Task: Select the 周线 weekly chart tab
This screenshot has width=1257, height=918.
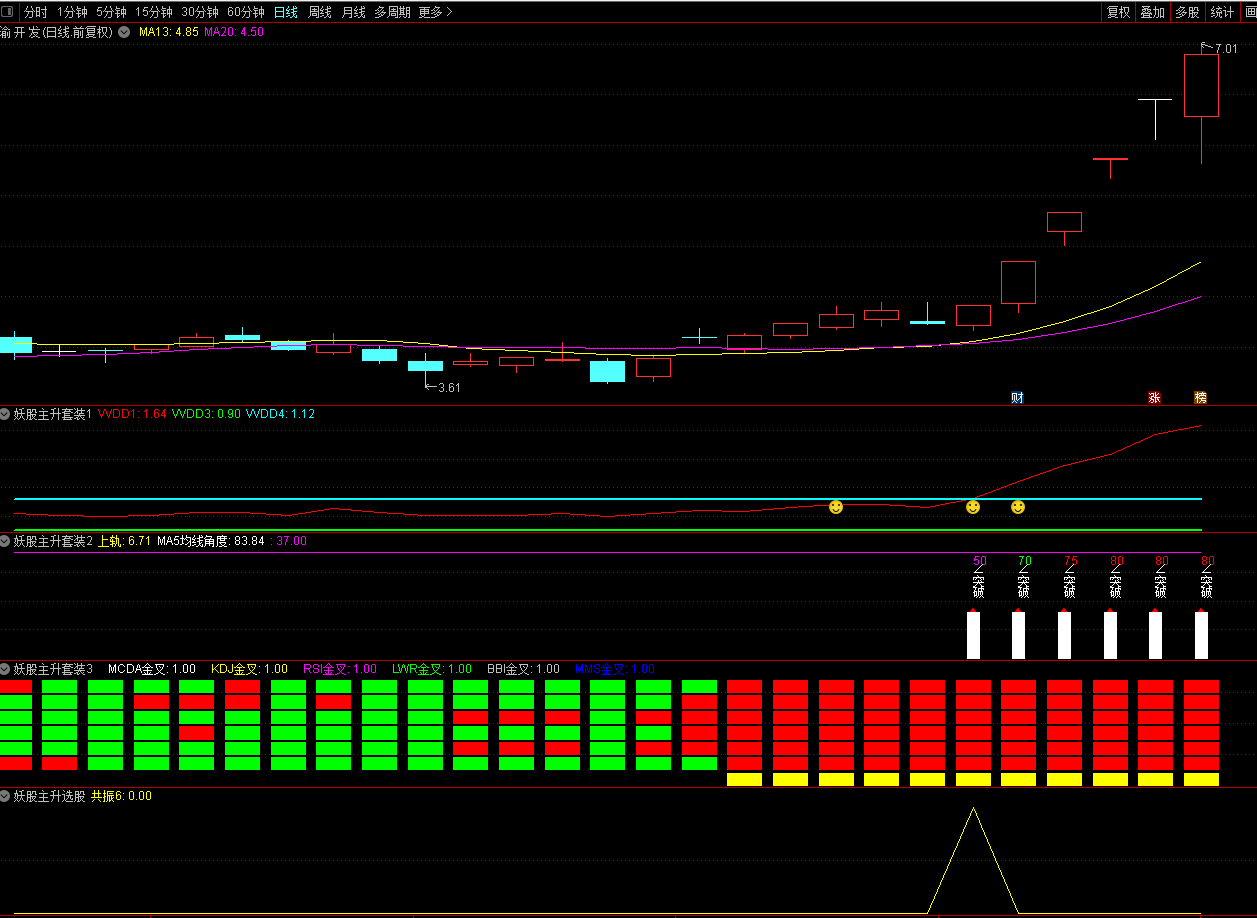Action: tap(320, 12)
